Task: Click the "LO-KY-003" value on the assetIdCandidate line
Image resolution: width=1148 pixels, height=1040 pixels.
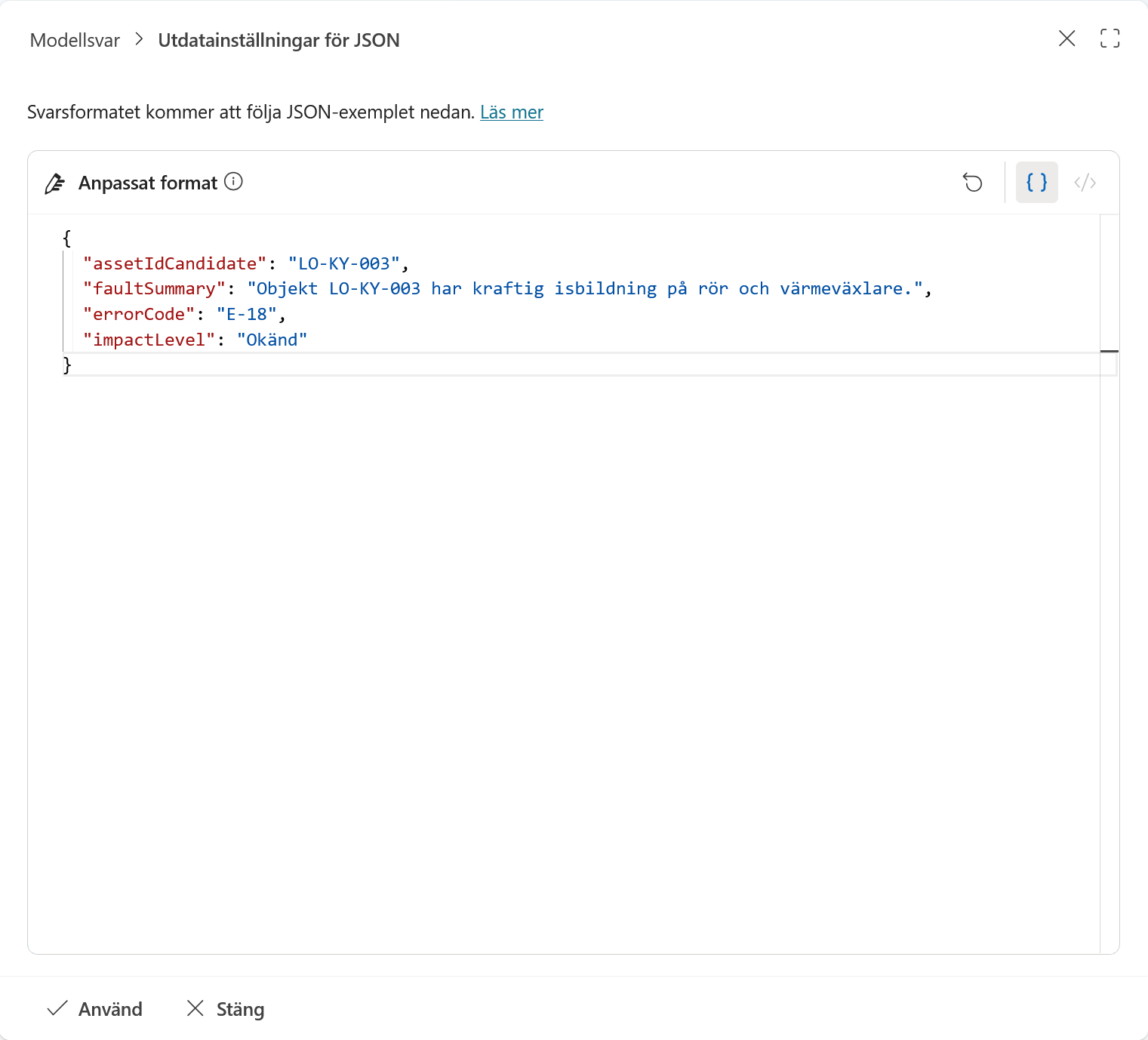Action: pos(344,263)
